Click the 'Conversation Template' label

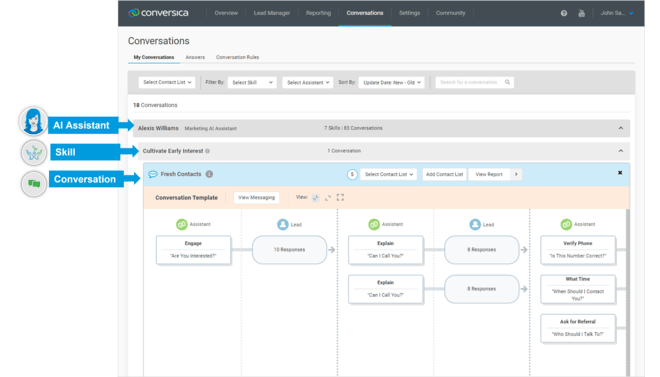[x=186, y=197]
